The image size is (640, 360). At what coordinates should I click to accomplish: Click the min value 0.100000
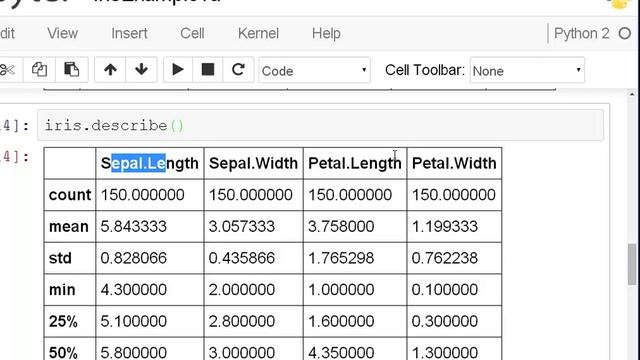coord(445,289)
